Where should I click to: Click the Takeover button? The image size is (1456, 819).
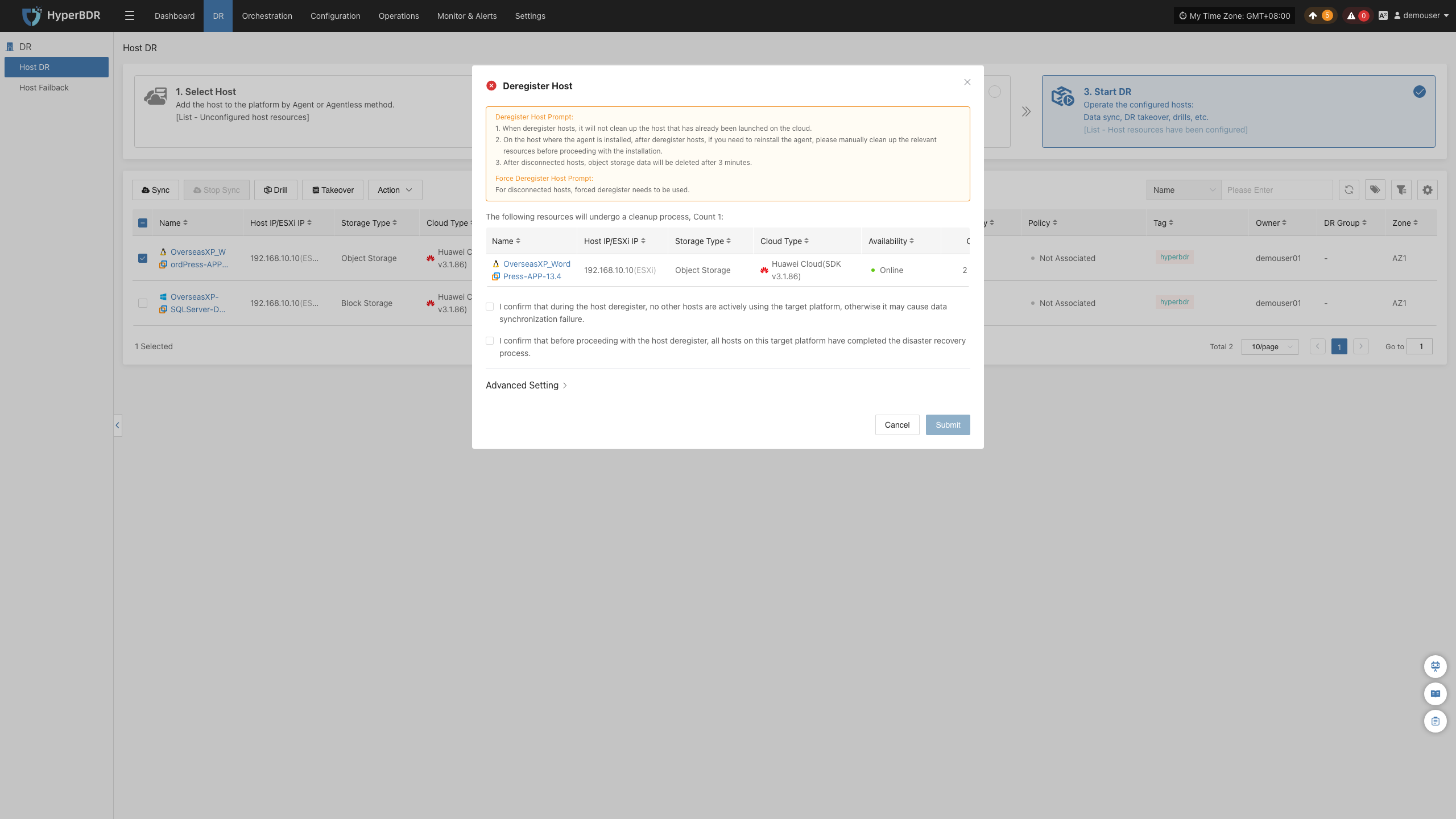point(333,190)
